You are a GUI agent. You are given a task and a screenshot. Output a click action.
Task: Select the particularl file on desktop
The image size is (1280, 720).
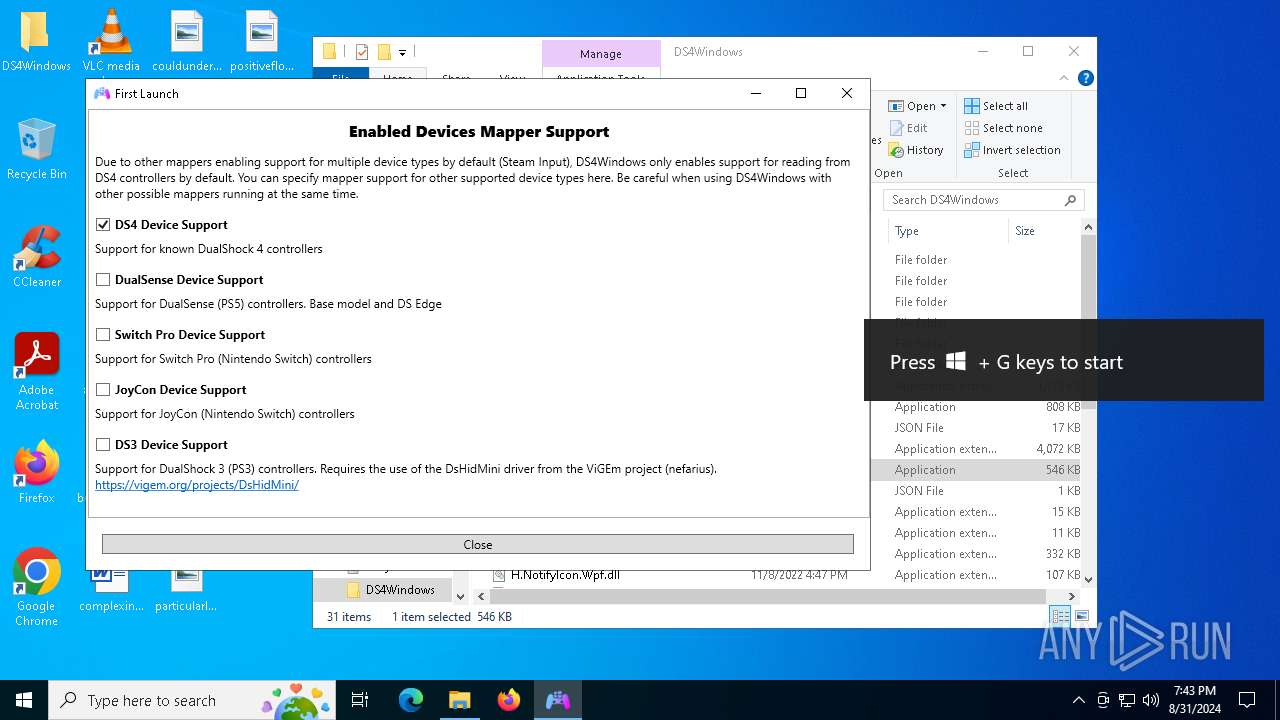coord(186,590)
